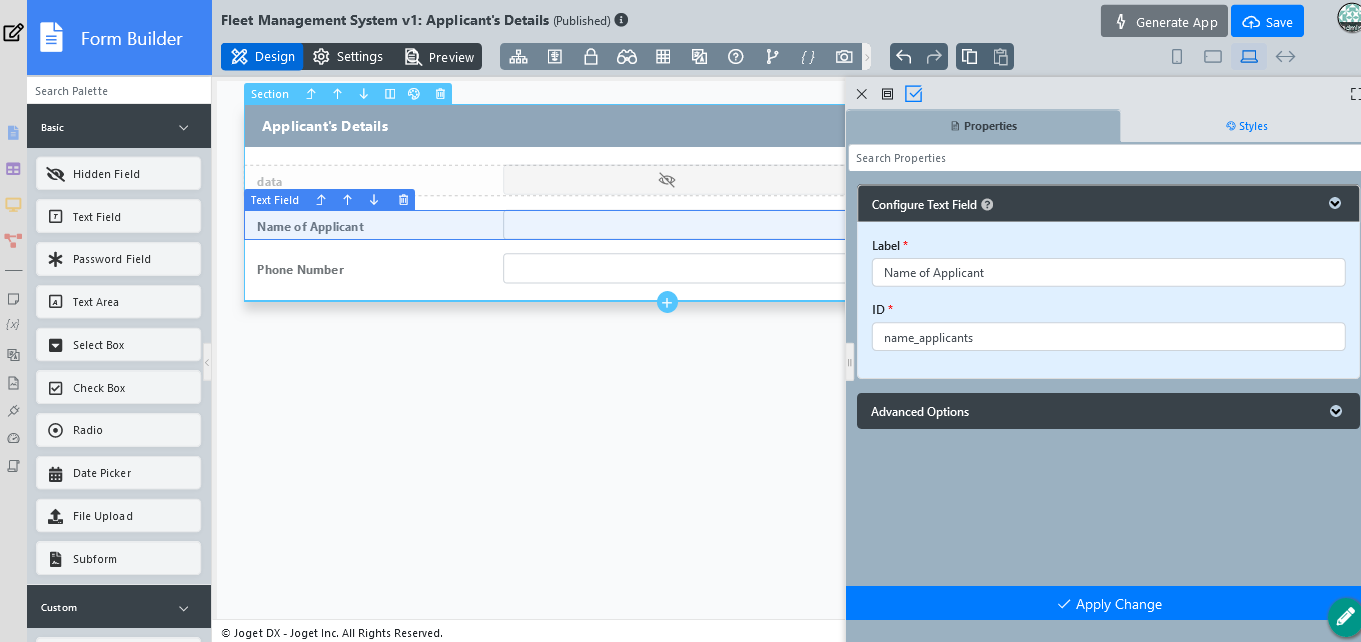Click the Search Palette field

coord(119,91)
